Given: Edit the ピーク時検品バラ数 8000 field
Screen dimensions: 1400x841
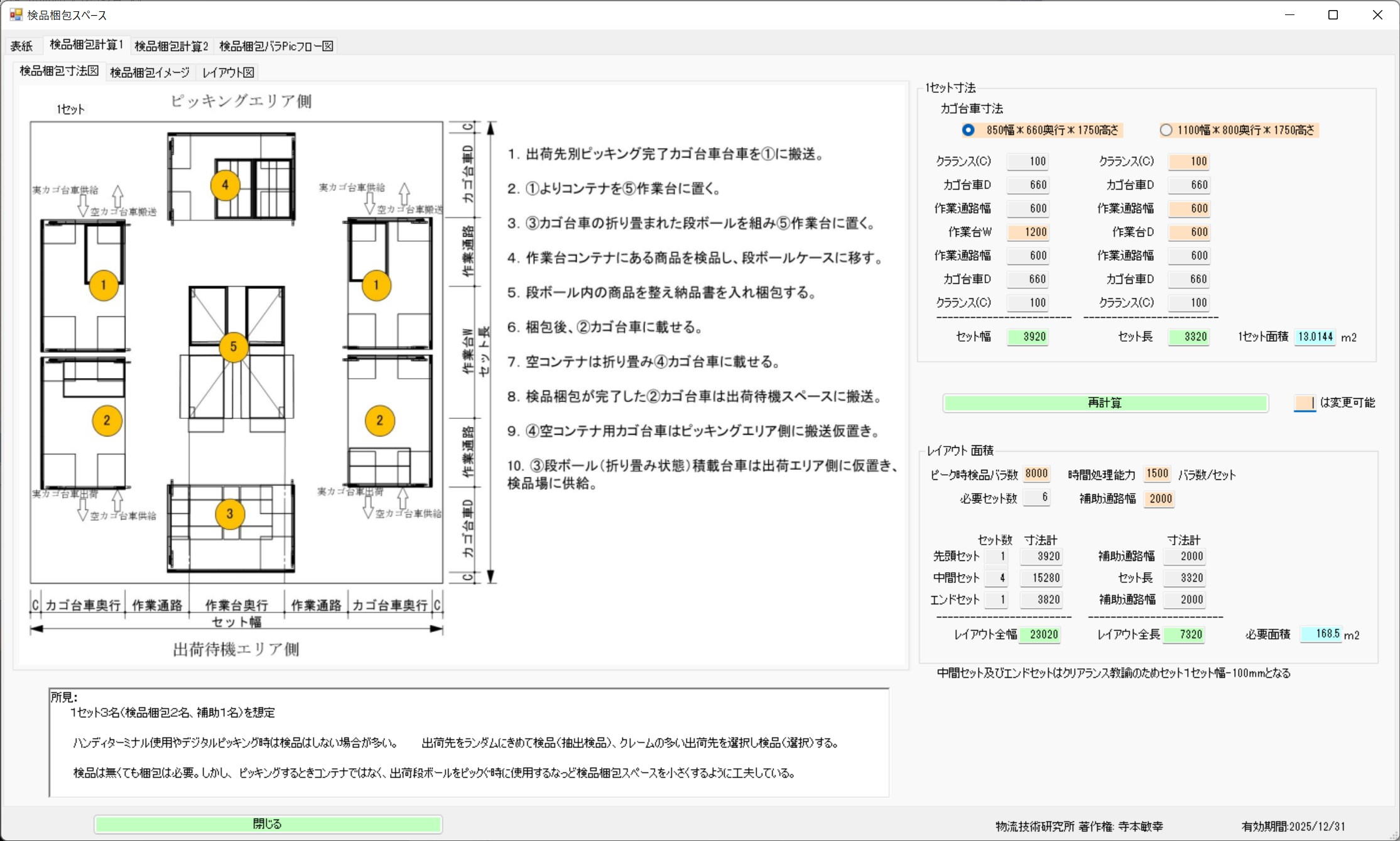Looking at the screenshot, I should [1036, 474].
